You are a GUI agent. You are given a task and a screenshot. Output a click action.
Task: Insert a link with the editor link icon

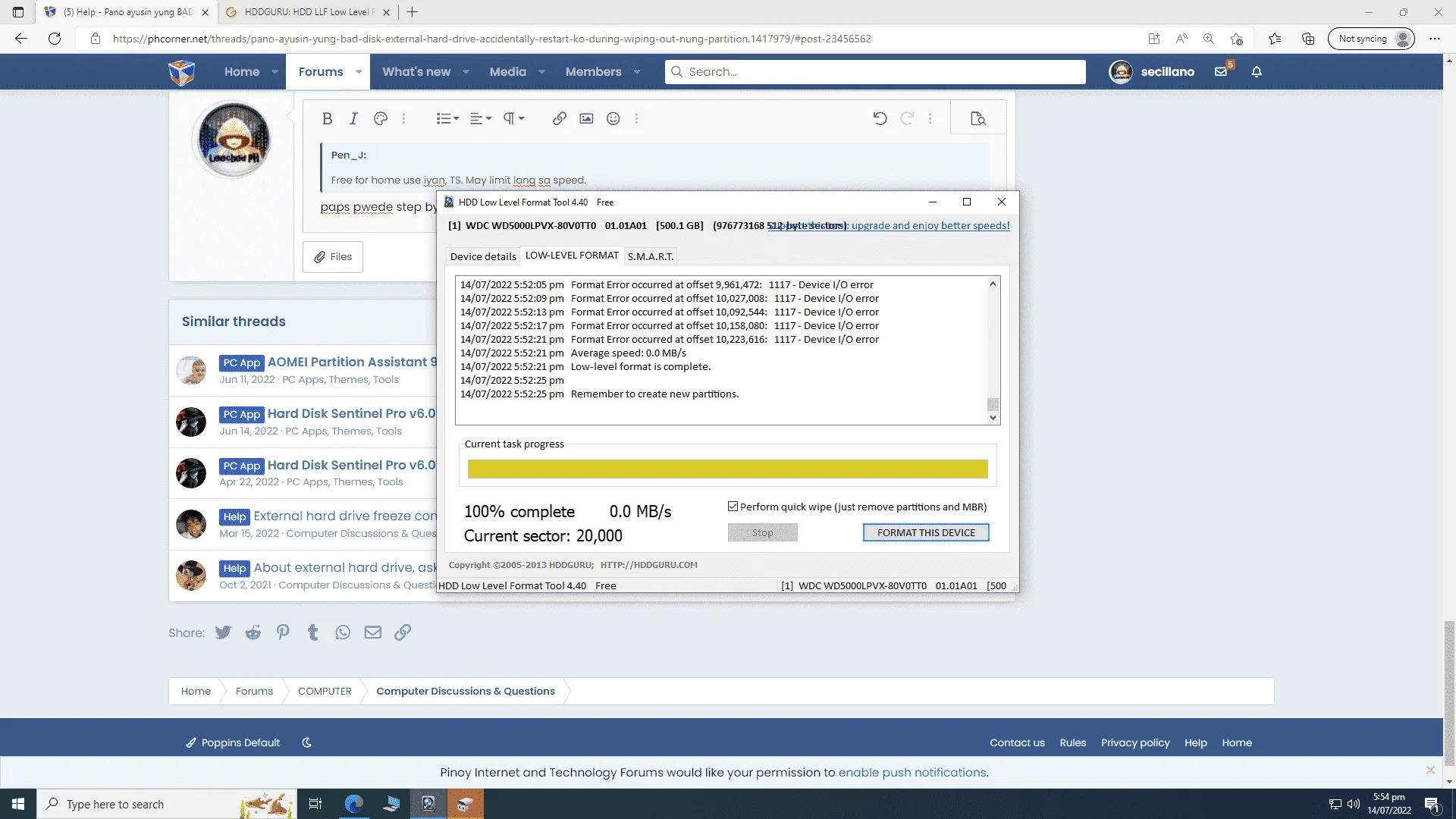click(x=560, y=118)
